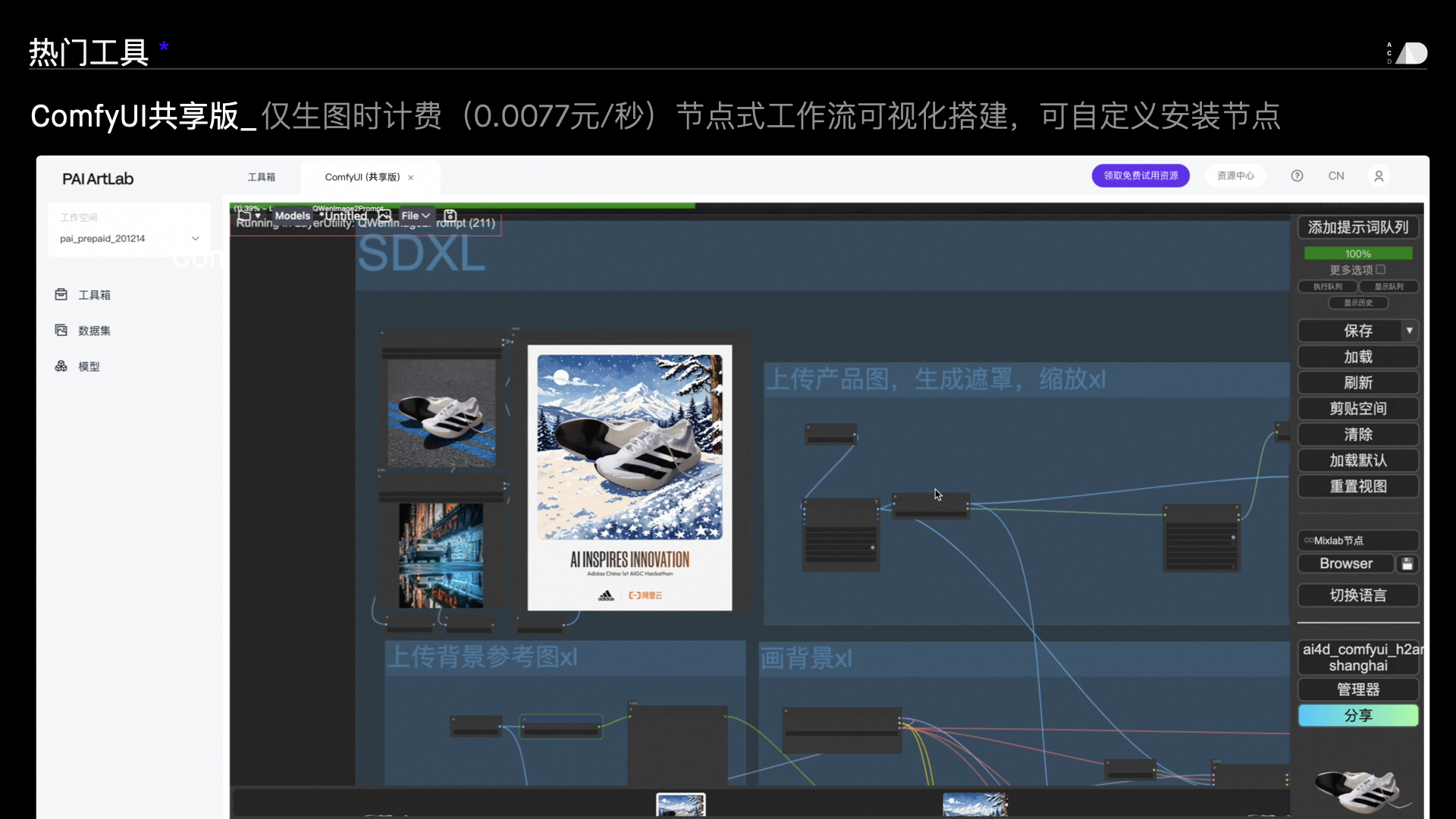This screenshot has height=819, width=1456.
Task: Click 显示队列 button
Action: (1389, 287)
